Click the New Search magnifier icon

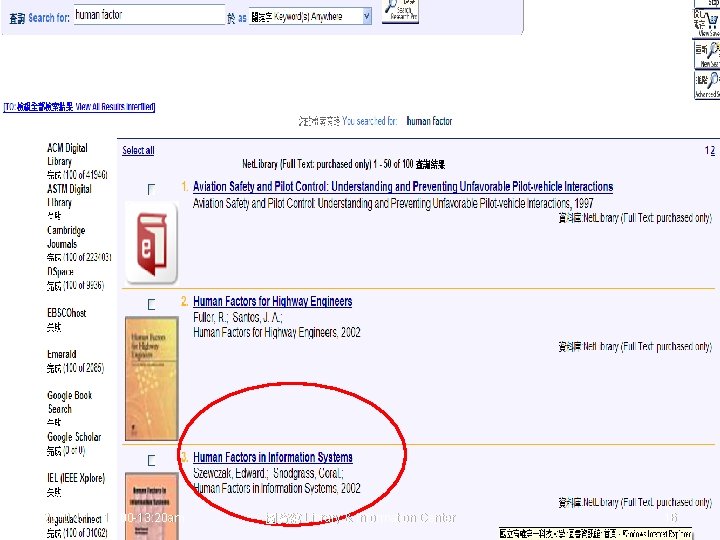coord(707,55)
